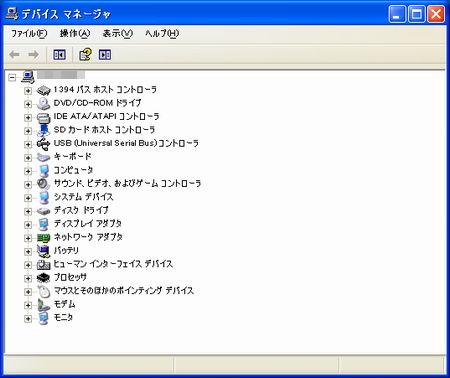Expand the ディスプレイ アダプタ node
The image size is (450, 378).
pyautogui.click(x=28, y=225)
